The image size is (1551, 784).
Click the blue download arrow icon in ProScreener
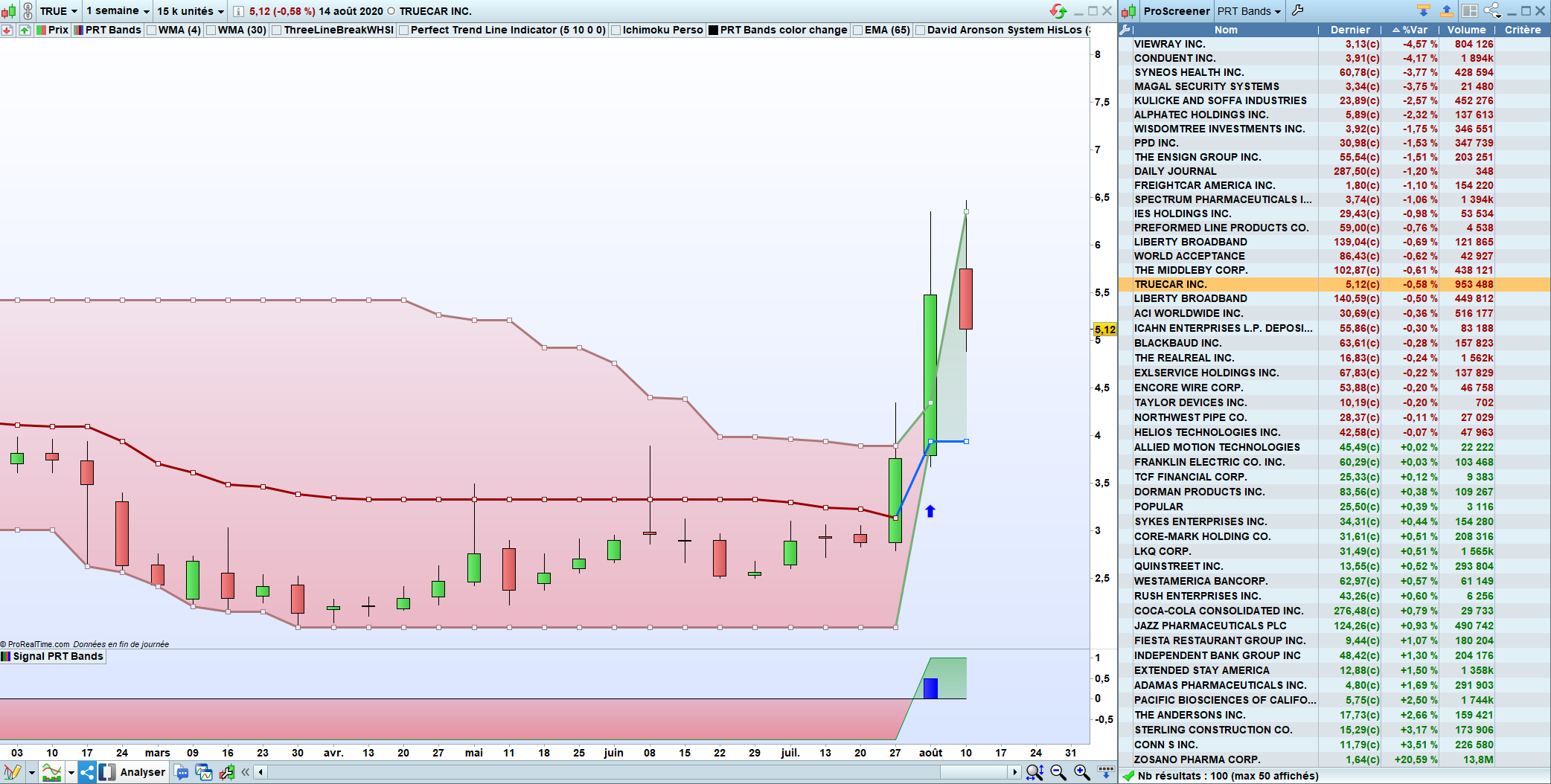pyautogui.click(x=1424, y=10)
